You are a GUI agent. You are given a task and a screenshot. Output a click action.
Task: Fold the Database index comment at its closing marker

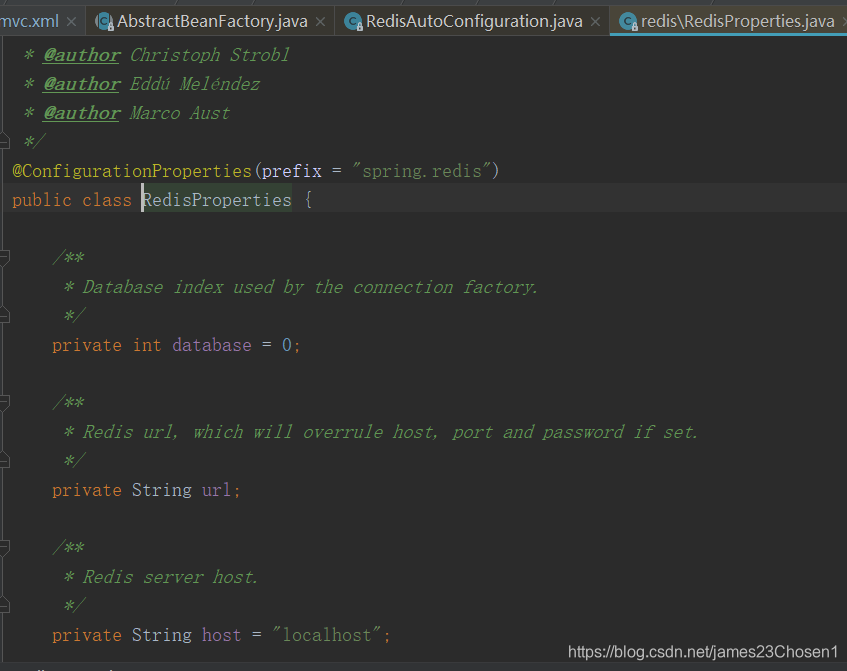pyautogui.click(x=4, y=316)
